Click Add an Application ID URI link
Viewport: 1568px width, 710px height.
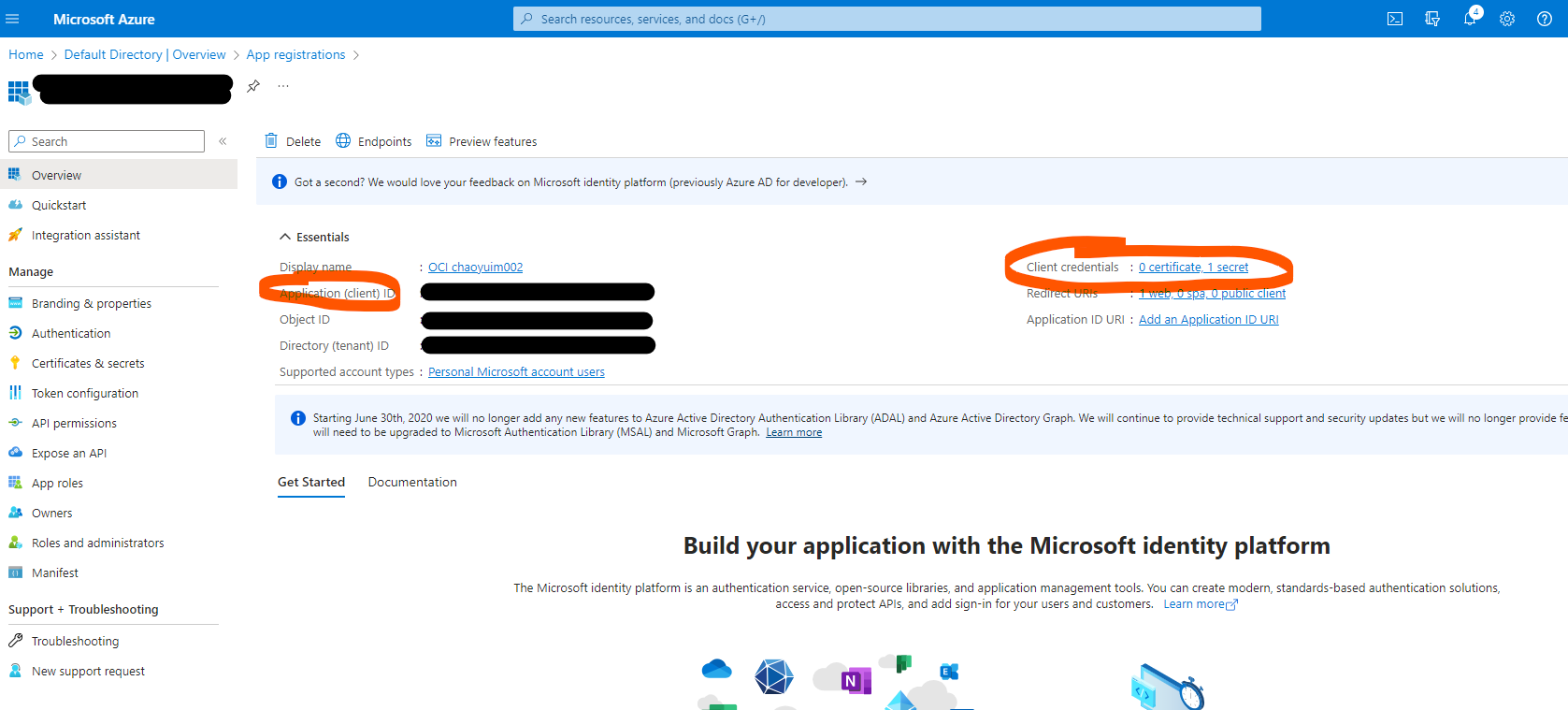pyautogui.click(x=1208, y=319)
